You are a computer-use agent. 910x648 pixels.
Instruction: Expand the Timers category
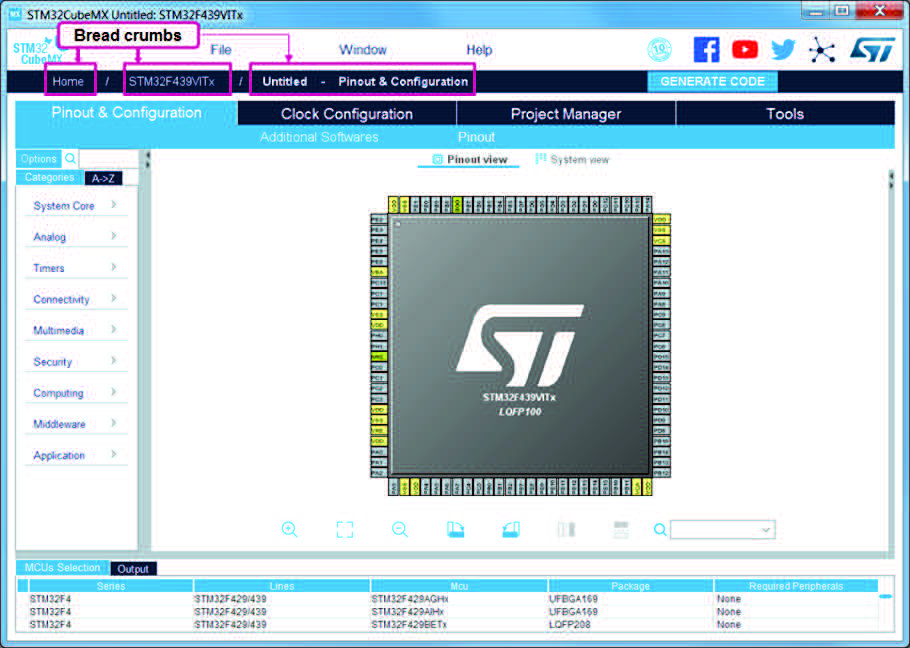click(x=75, y=268)
